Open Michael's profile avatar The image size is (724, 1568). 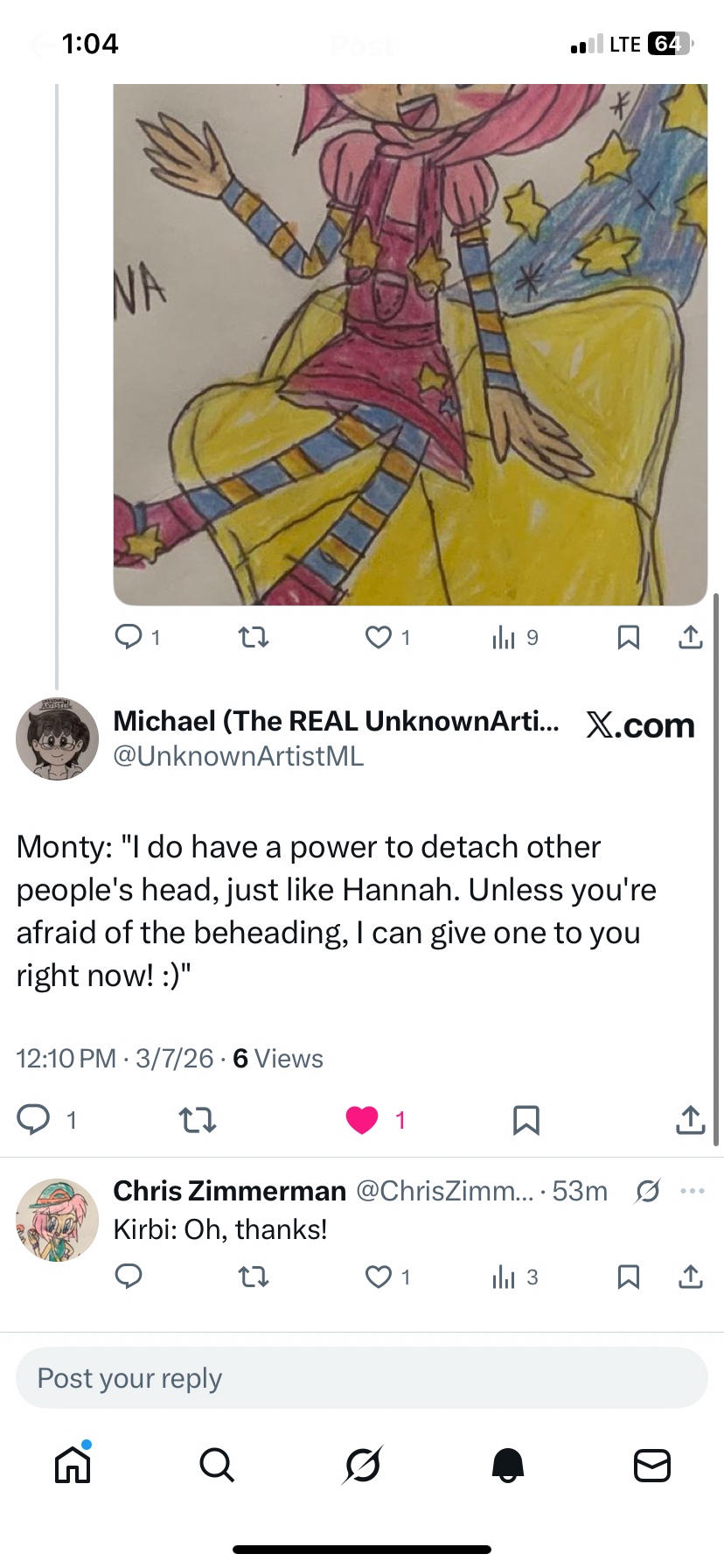(58, 739)
